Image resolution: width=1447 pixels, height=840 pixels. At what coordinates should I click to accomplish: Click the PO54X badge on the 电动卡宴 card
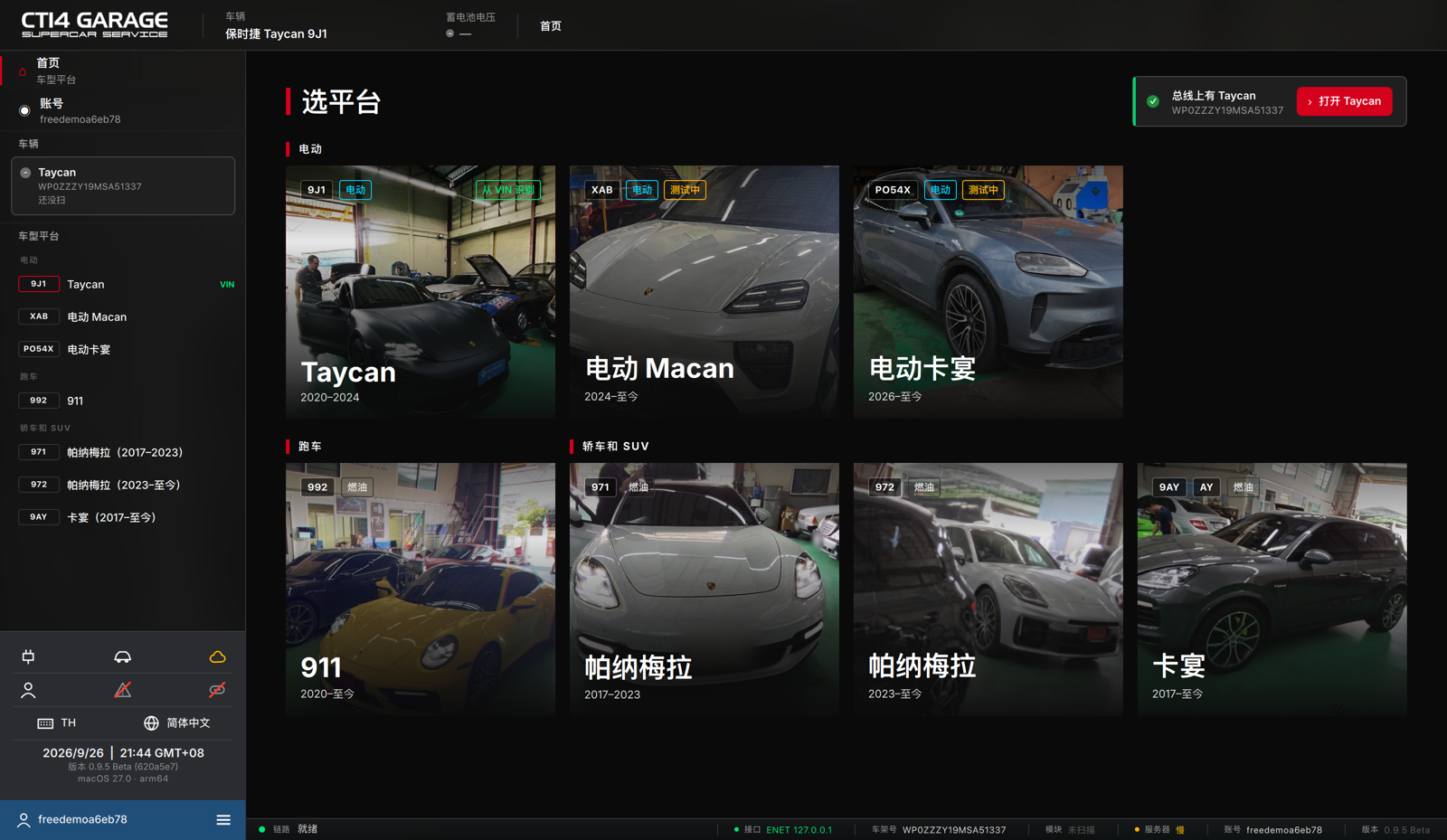(893, 190)
